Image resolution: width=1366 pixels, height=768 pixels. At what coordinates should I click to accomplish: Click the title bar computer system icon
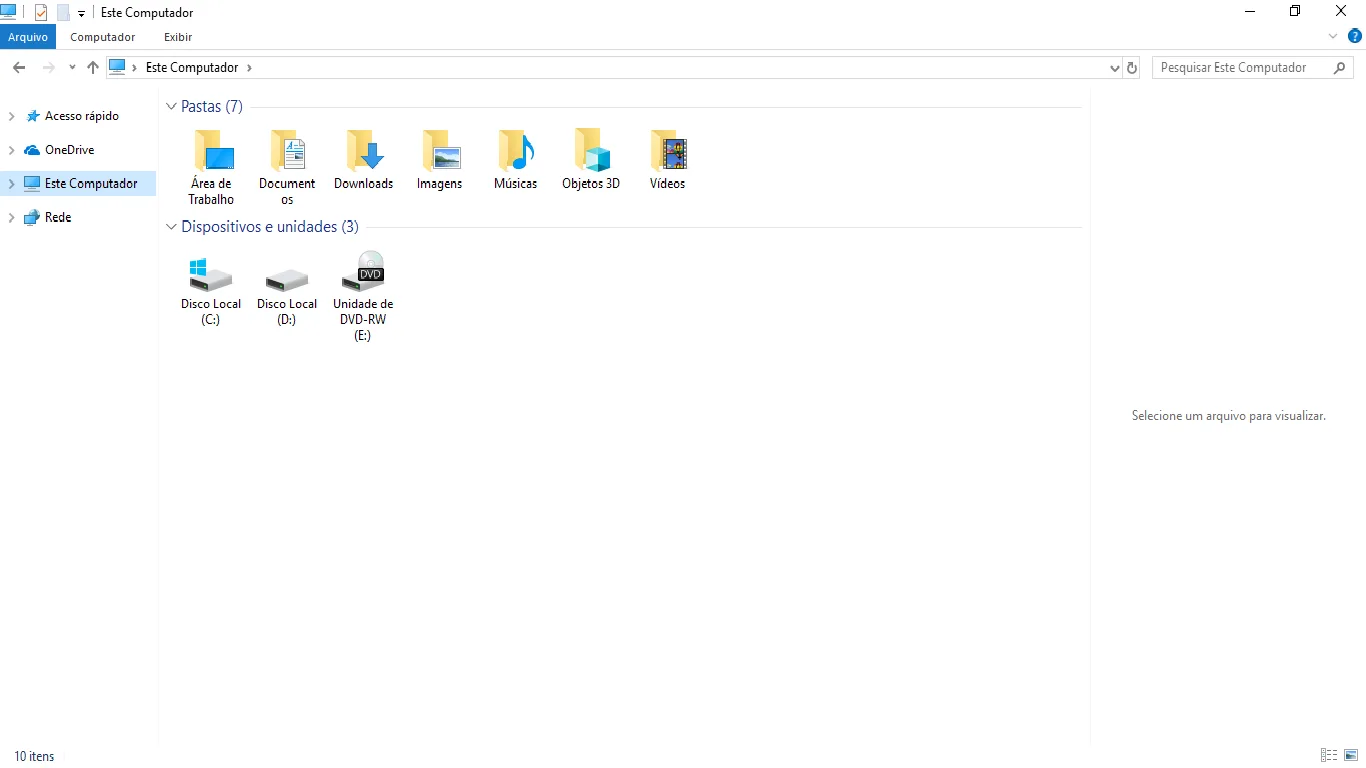click(x=9, y=12)
